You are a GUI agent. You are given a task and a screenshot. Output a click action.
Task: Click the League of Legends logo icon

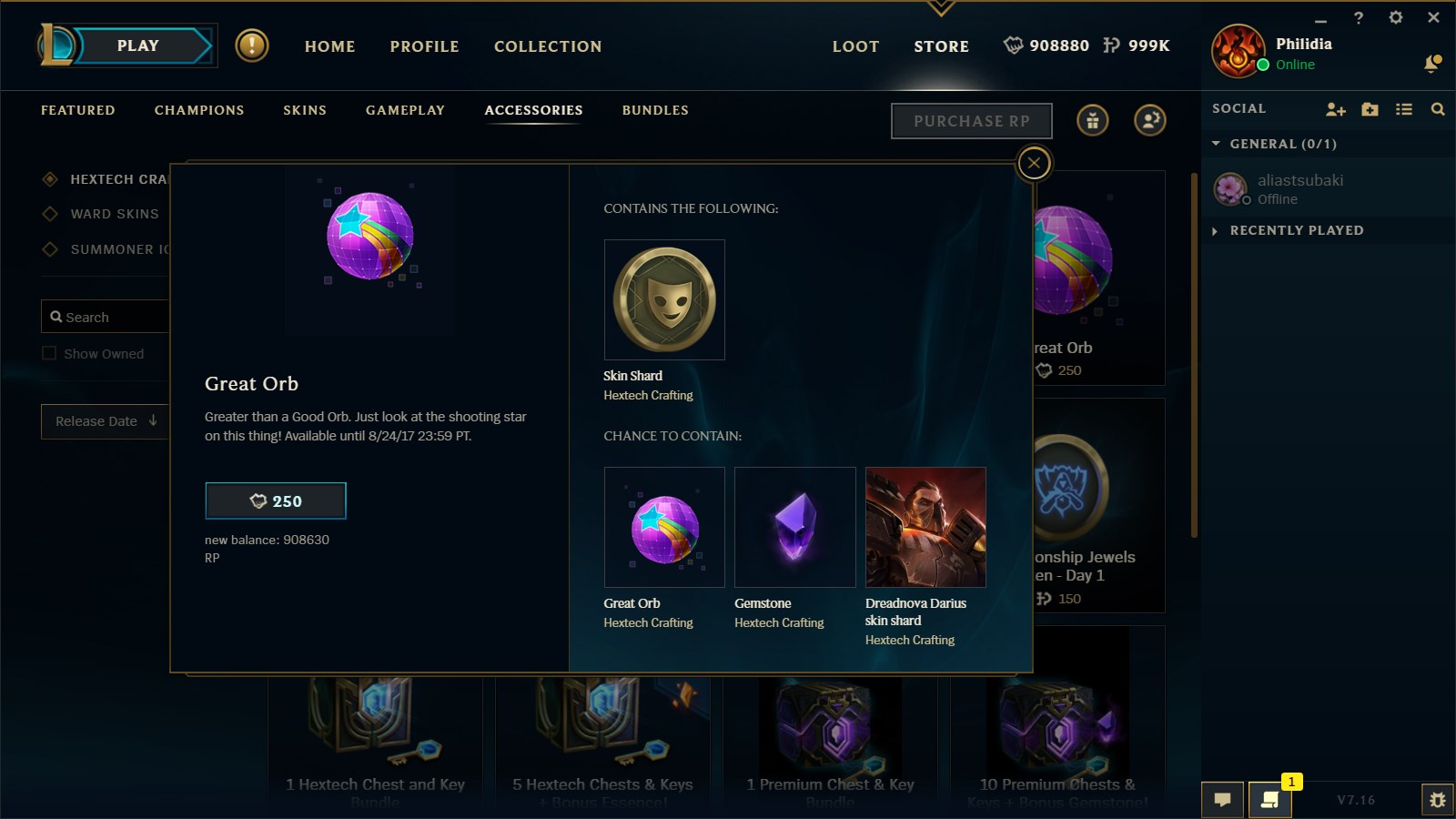point(56,45)
